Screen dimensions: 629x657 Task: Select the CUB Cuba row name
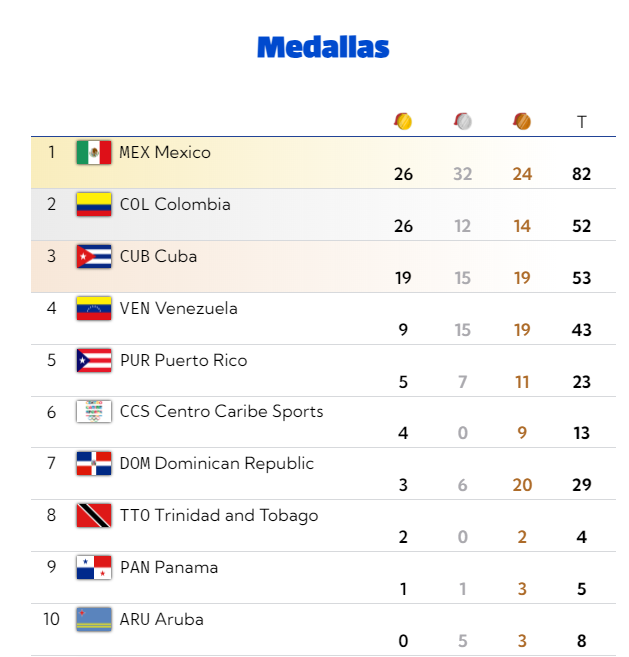pyautogui.click(x=158, y=257)
